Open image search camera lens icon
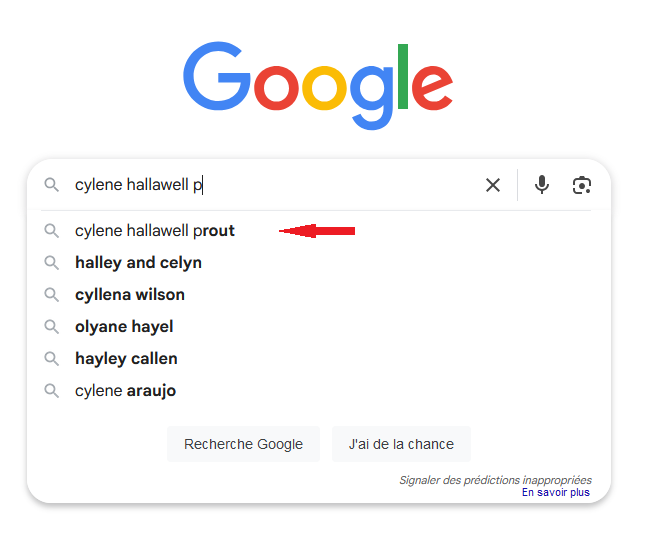 click(582, 185)
